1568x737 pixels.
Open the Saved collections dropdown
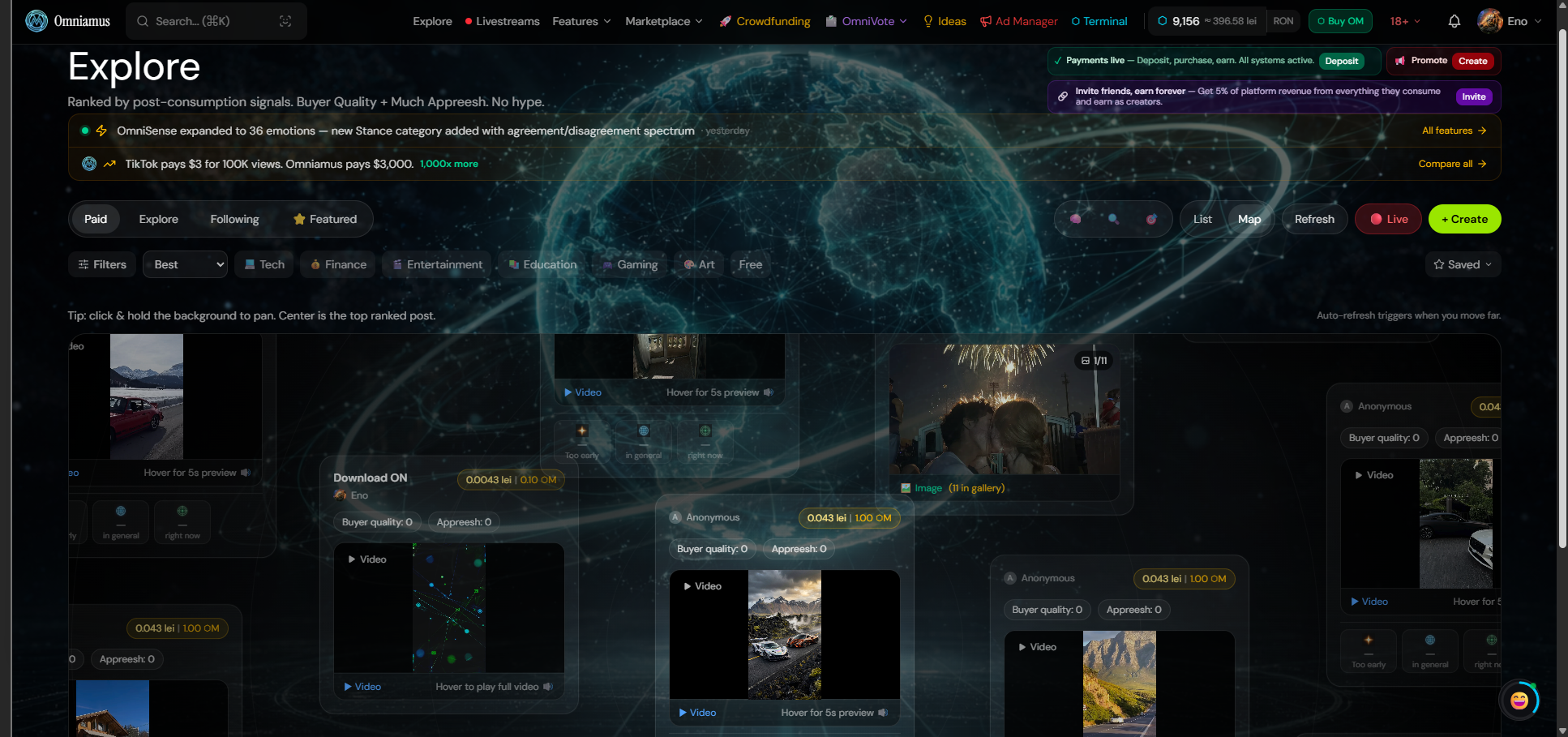pos(1463,264)
